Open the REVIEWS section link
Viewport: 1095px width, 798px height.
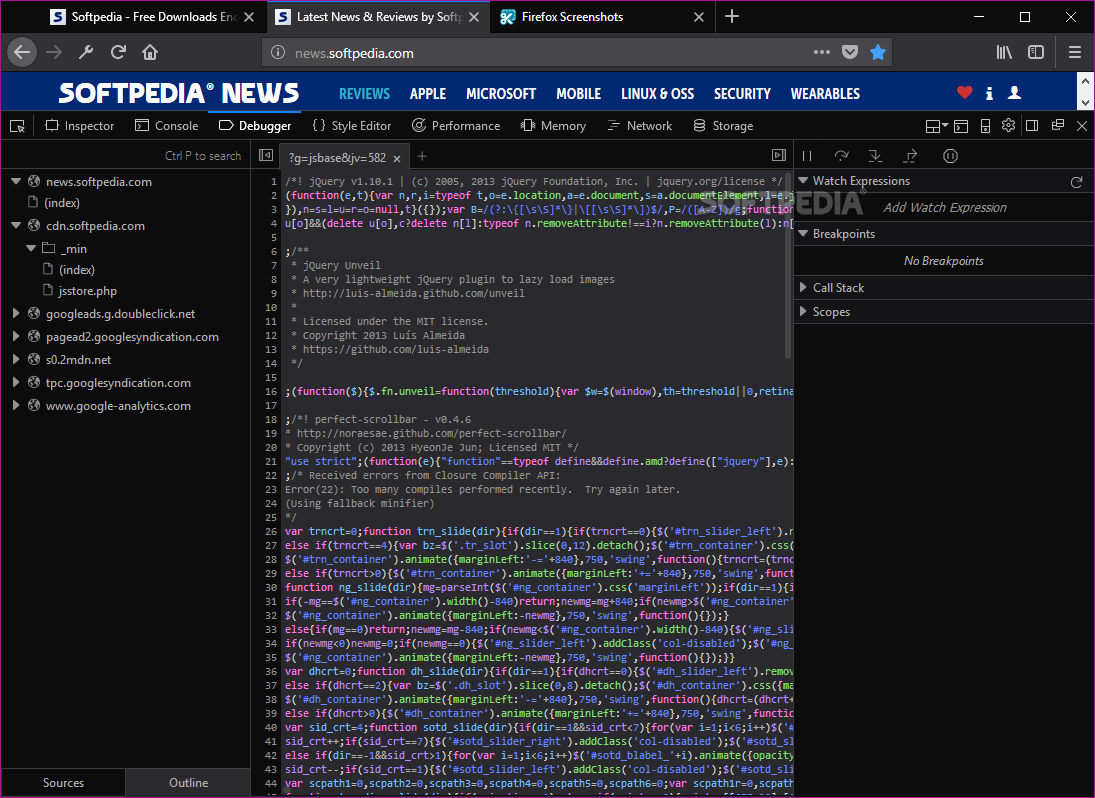click(365, 94)
